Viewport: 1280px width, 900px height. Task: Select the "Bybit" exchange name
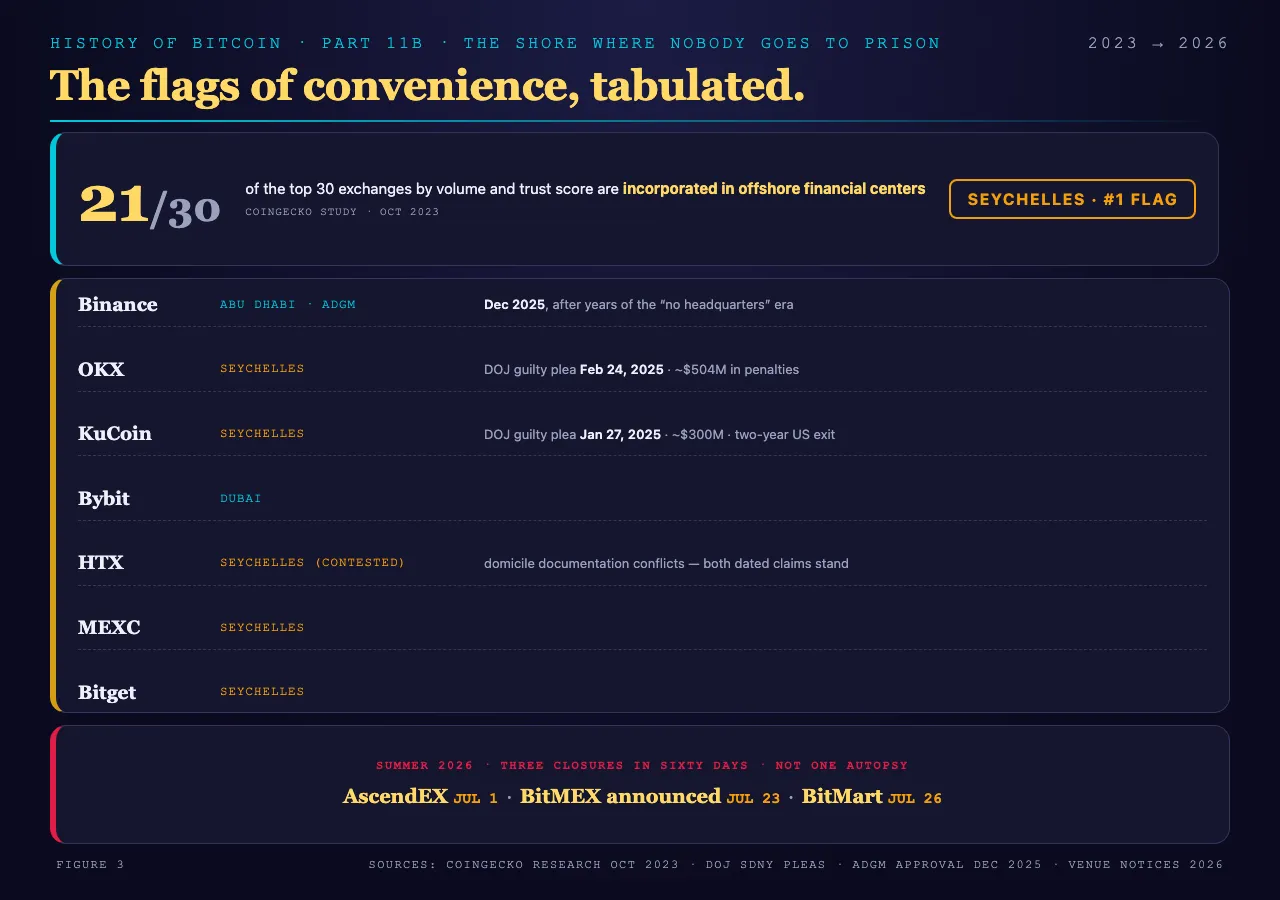[x=104, y=498]
